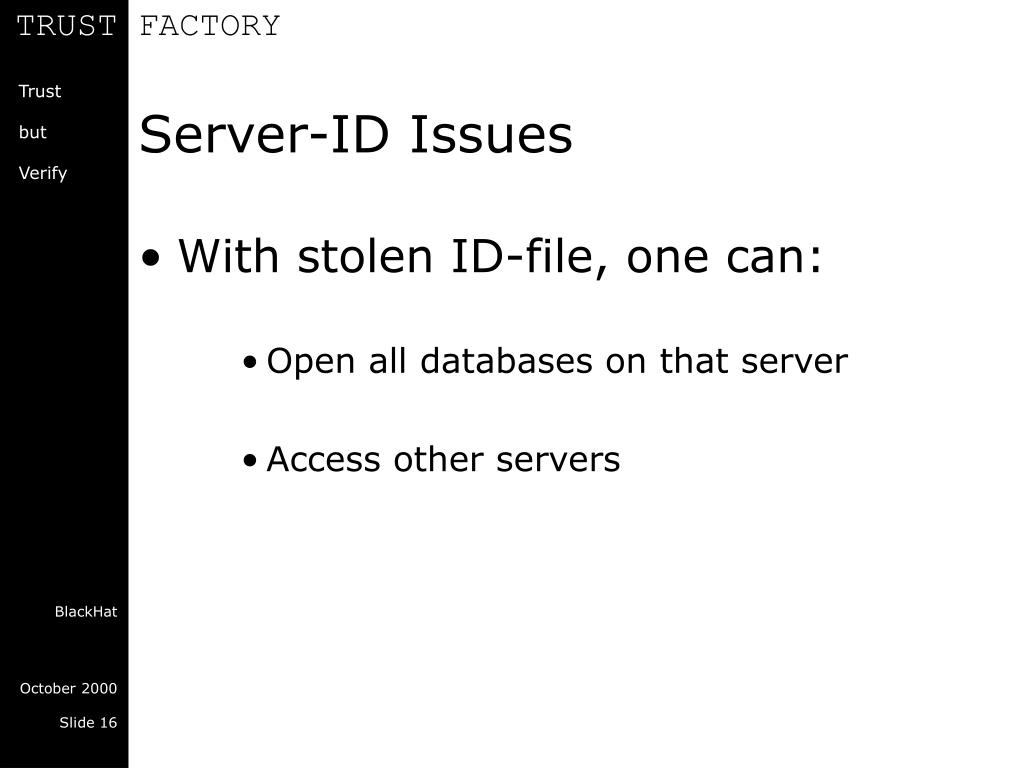This screenshot has width=1024, height=768.
Task: Click With stolen ID-file line
Action: (x=500, y=257)
